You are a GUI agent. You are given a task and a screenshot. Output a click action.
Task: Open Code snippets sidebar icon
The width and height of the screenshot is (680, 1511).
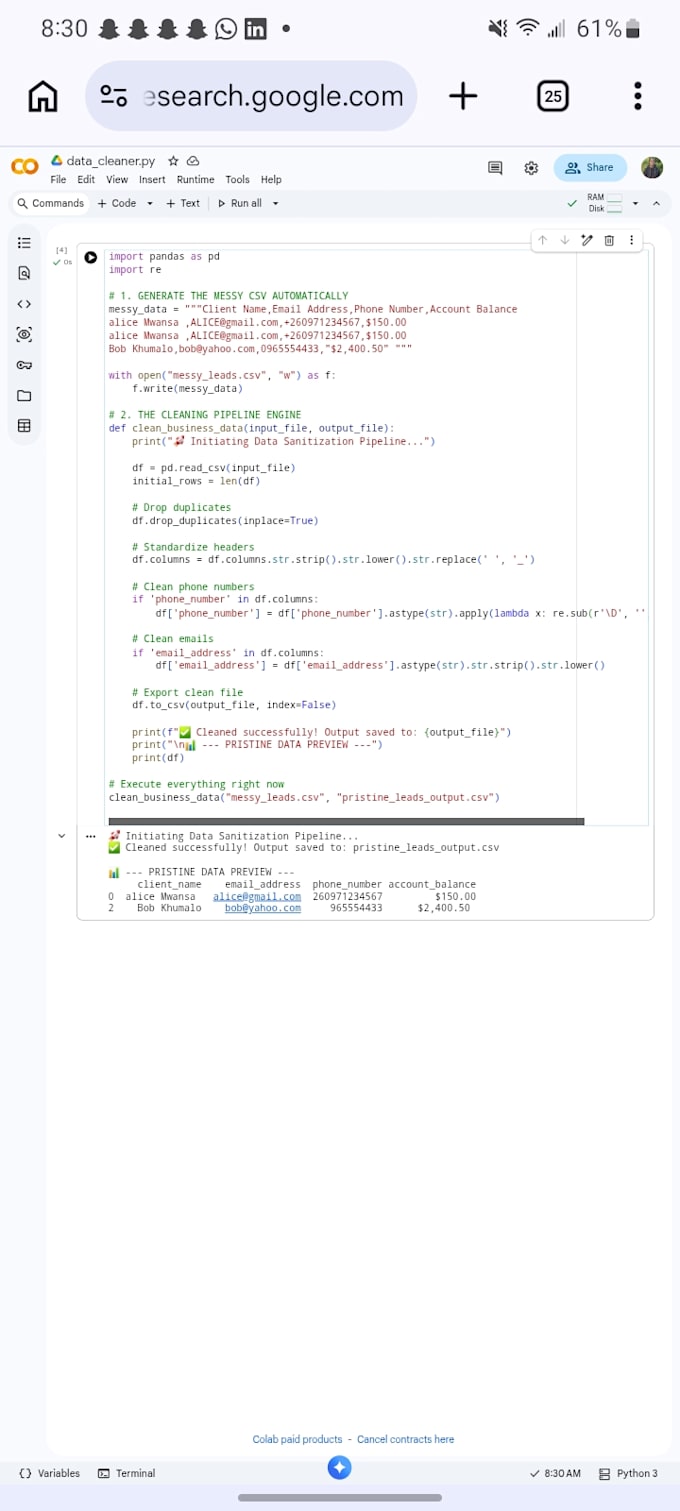point(24,304)
